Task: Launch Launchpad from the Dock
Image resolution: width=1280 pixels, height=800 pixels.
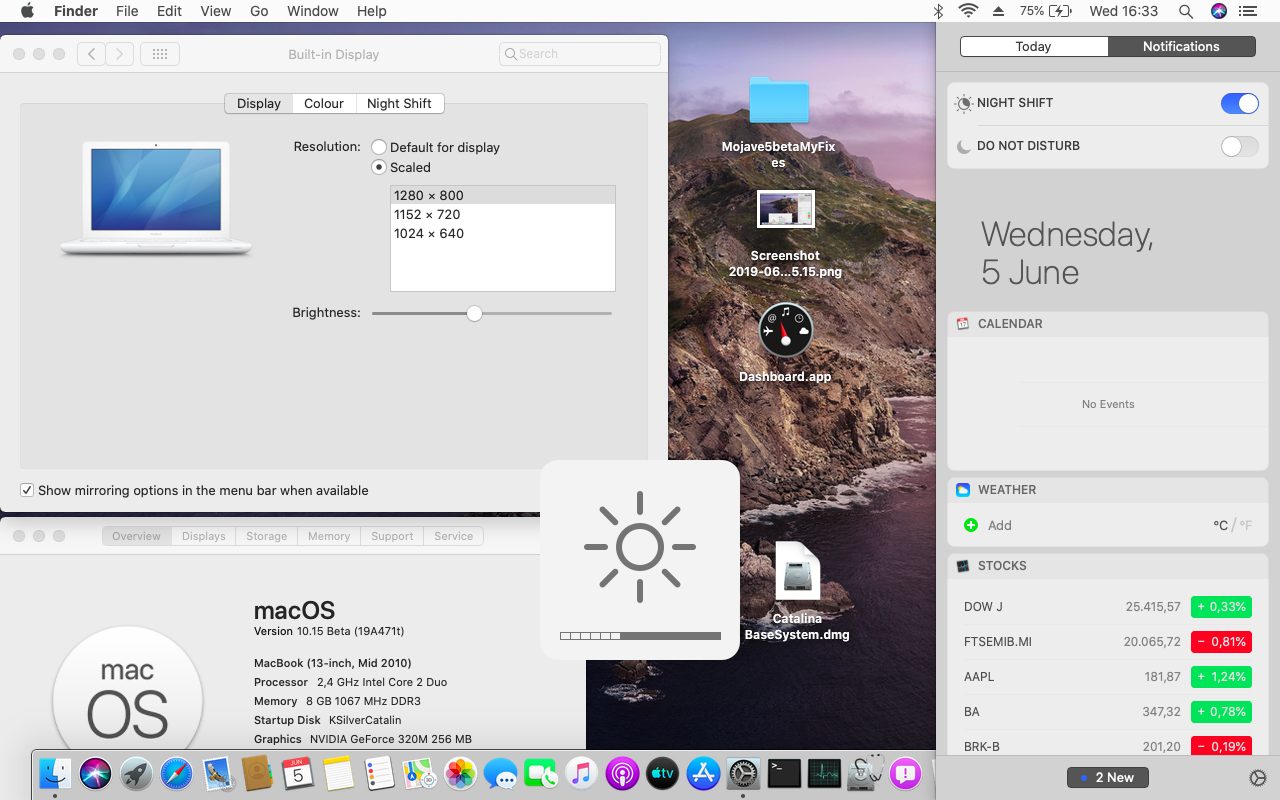Action: (136, 773)
